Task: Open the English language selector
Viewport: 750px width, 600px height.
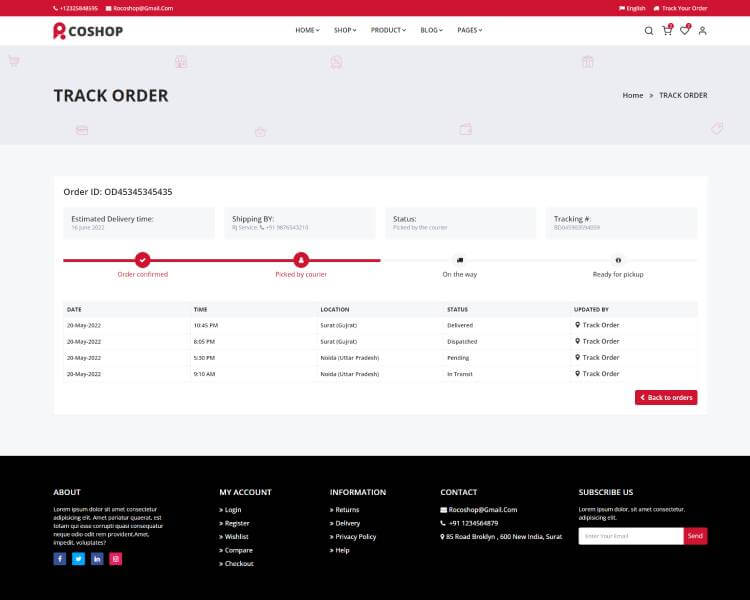Action: (x=632, y=8)
